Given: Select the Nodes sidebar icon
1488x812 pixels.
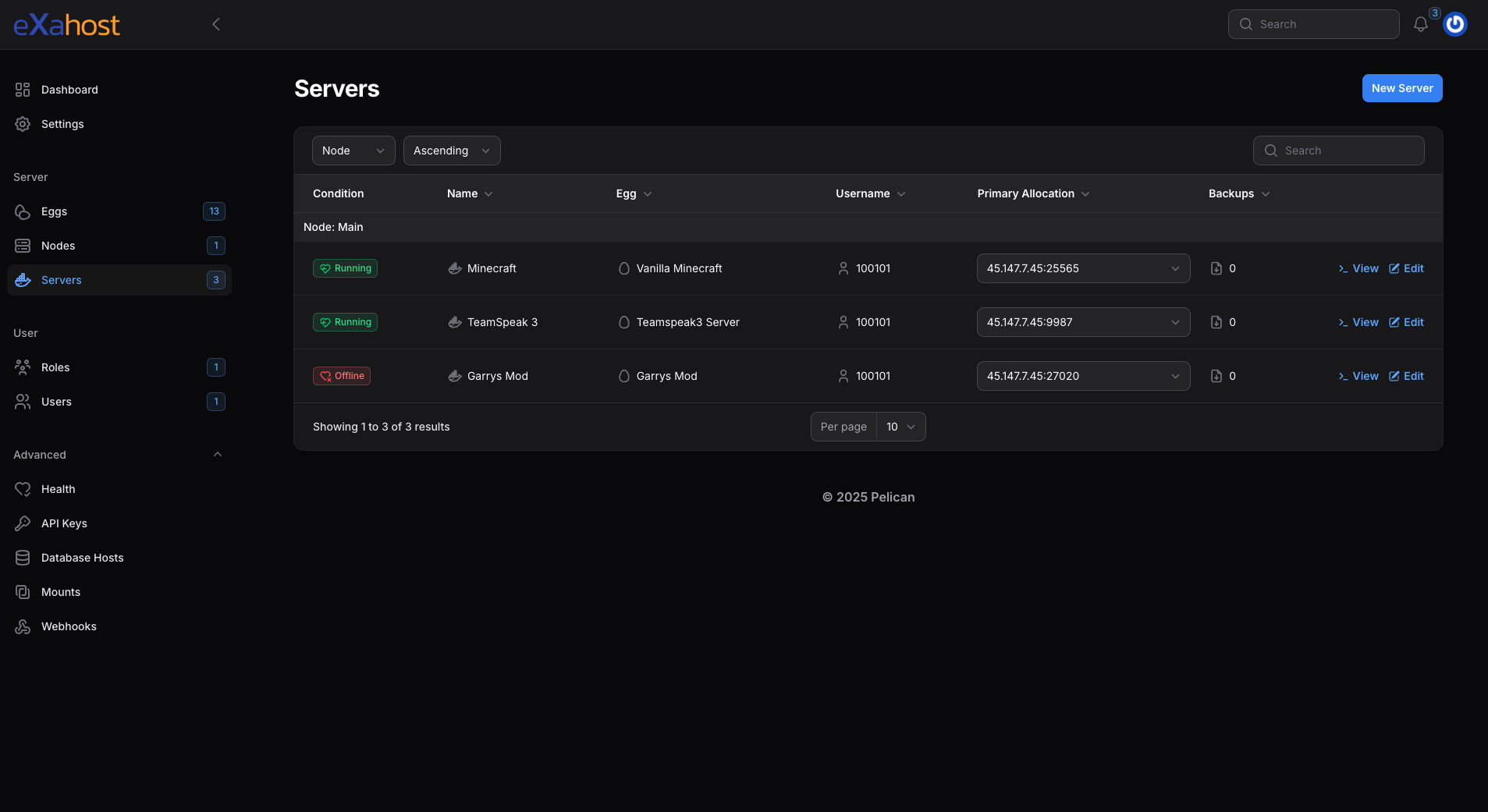Looking at the screenshot, I should pyautogui.click(x=22, y=246).
